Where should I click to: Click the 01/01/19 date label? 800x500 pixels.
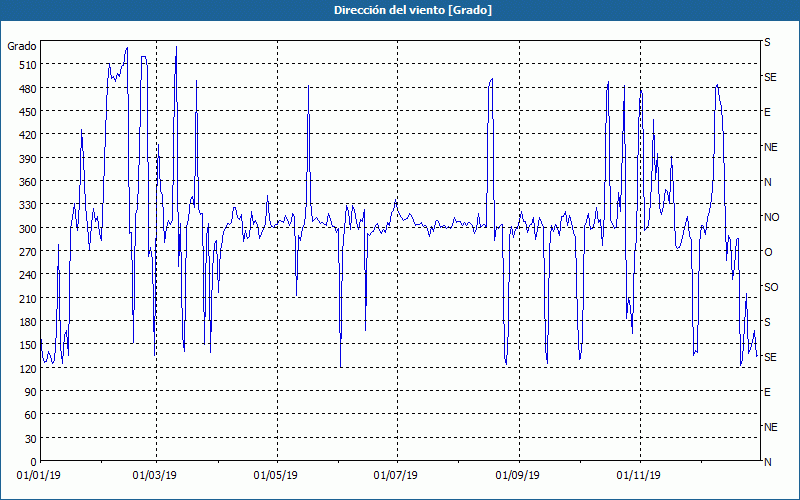click(x=39, y=476)
